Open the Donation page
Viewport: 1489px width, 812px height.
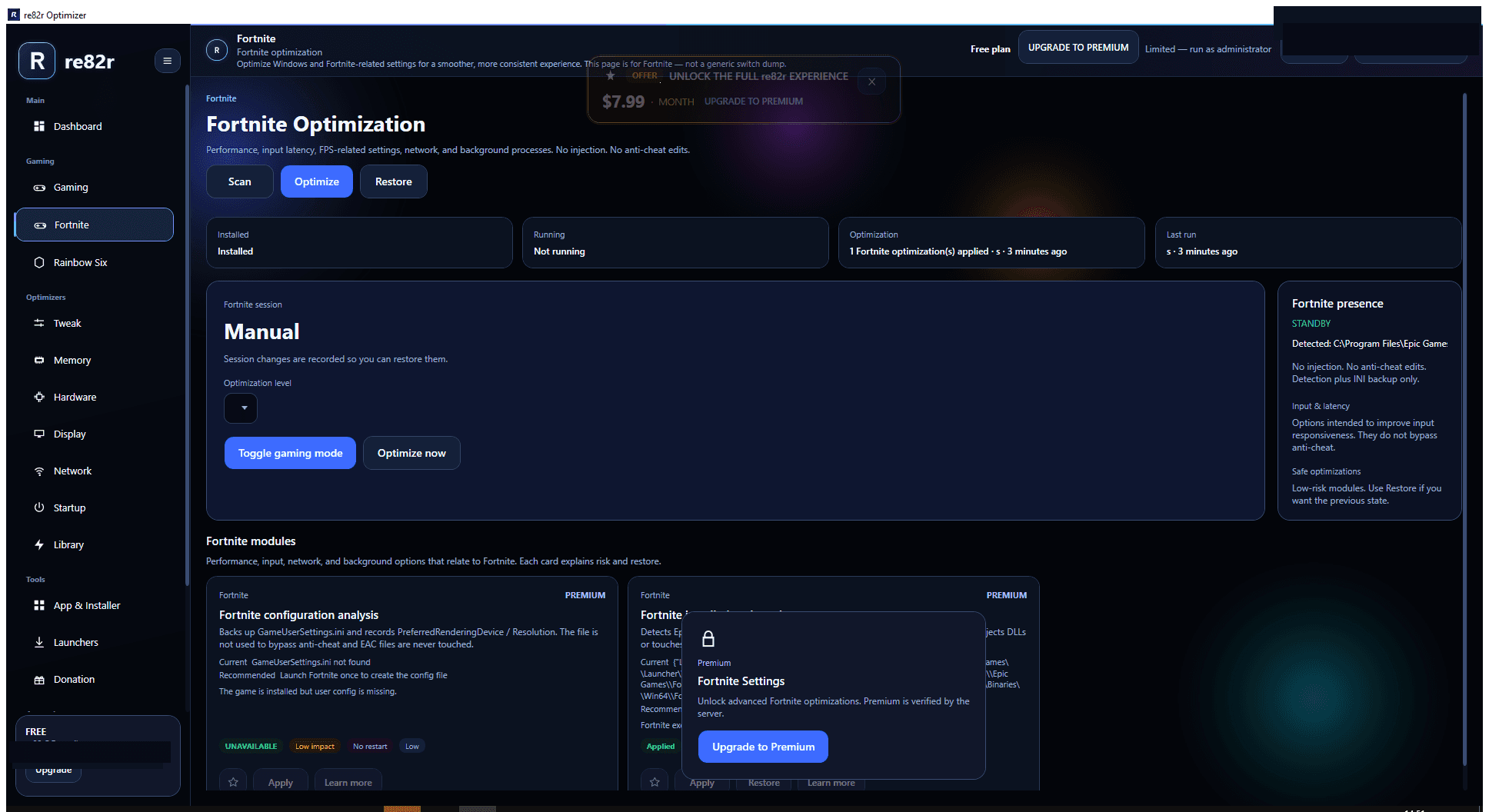[94, 680]
